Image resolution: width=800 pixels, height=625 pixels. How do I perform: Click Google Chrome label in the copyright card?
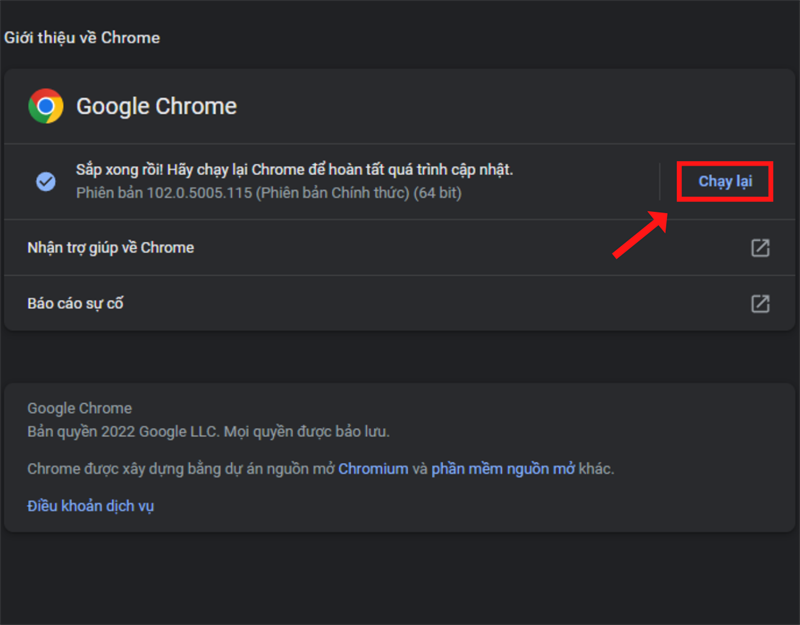point(79,408)
